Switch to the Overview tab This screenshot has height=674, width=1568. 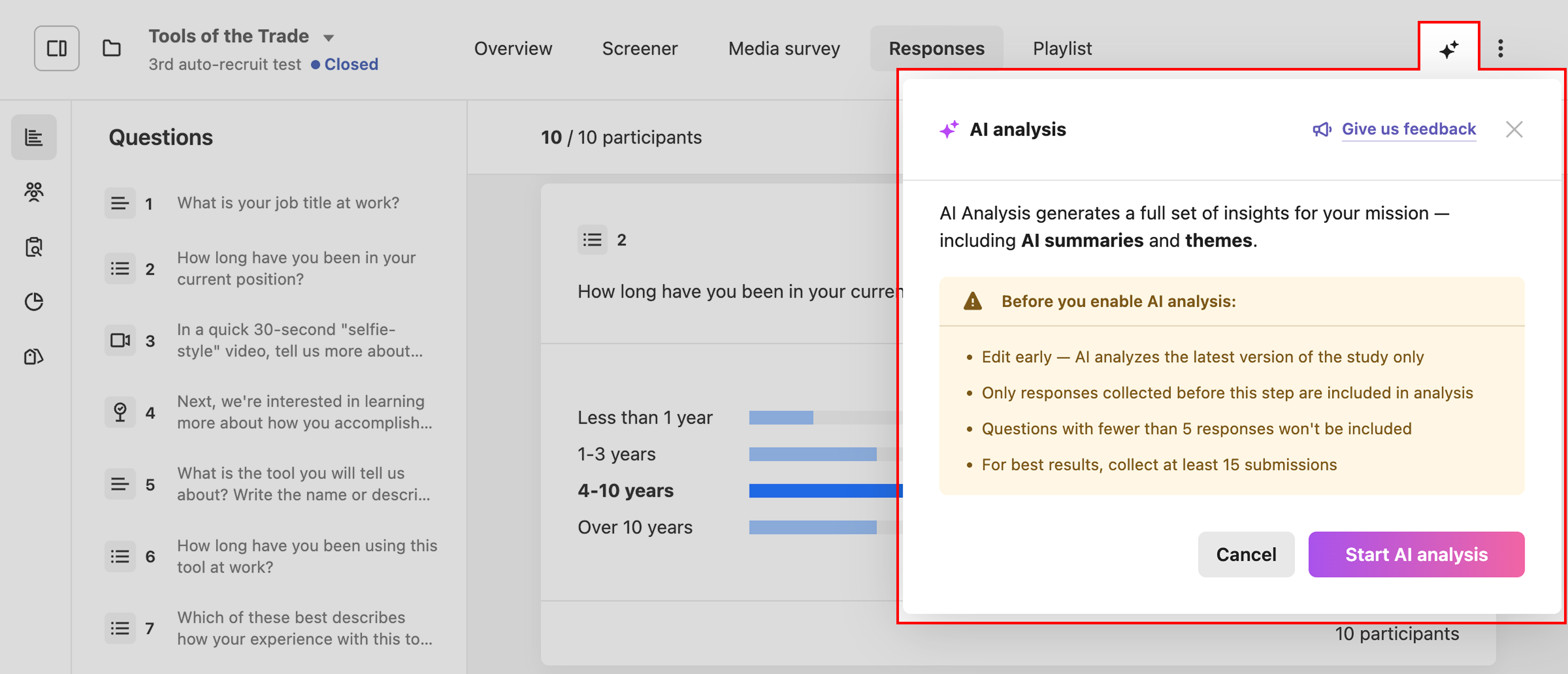click(513, 48)
